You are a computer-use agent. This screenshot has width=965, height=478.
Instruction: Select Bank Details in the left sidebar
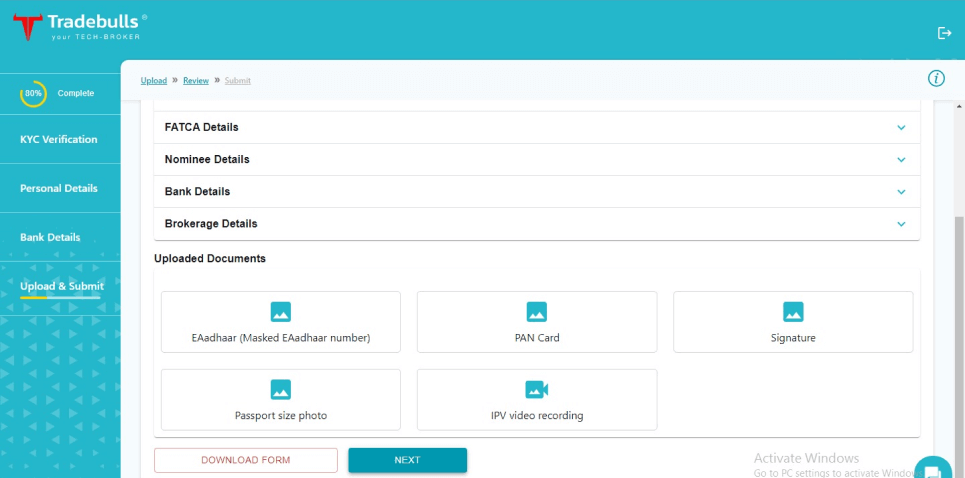50,238
